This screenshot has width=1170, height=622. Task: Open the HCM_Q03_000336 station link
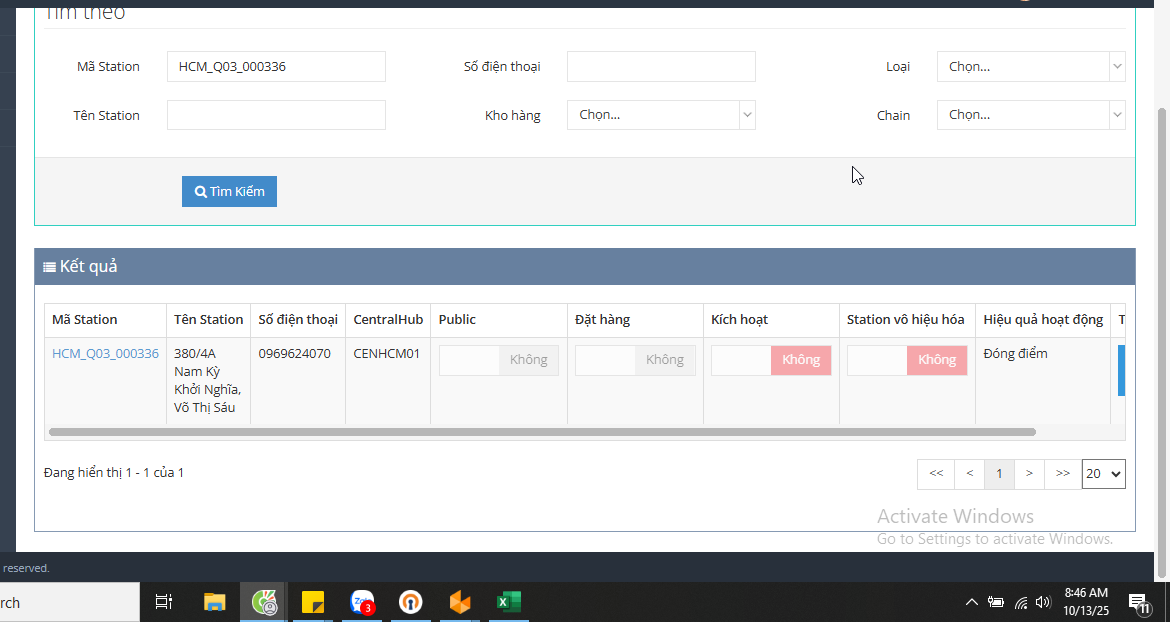click(105, 354)
